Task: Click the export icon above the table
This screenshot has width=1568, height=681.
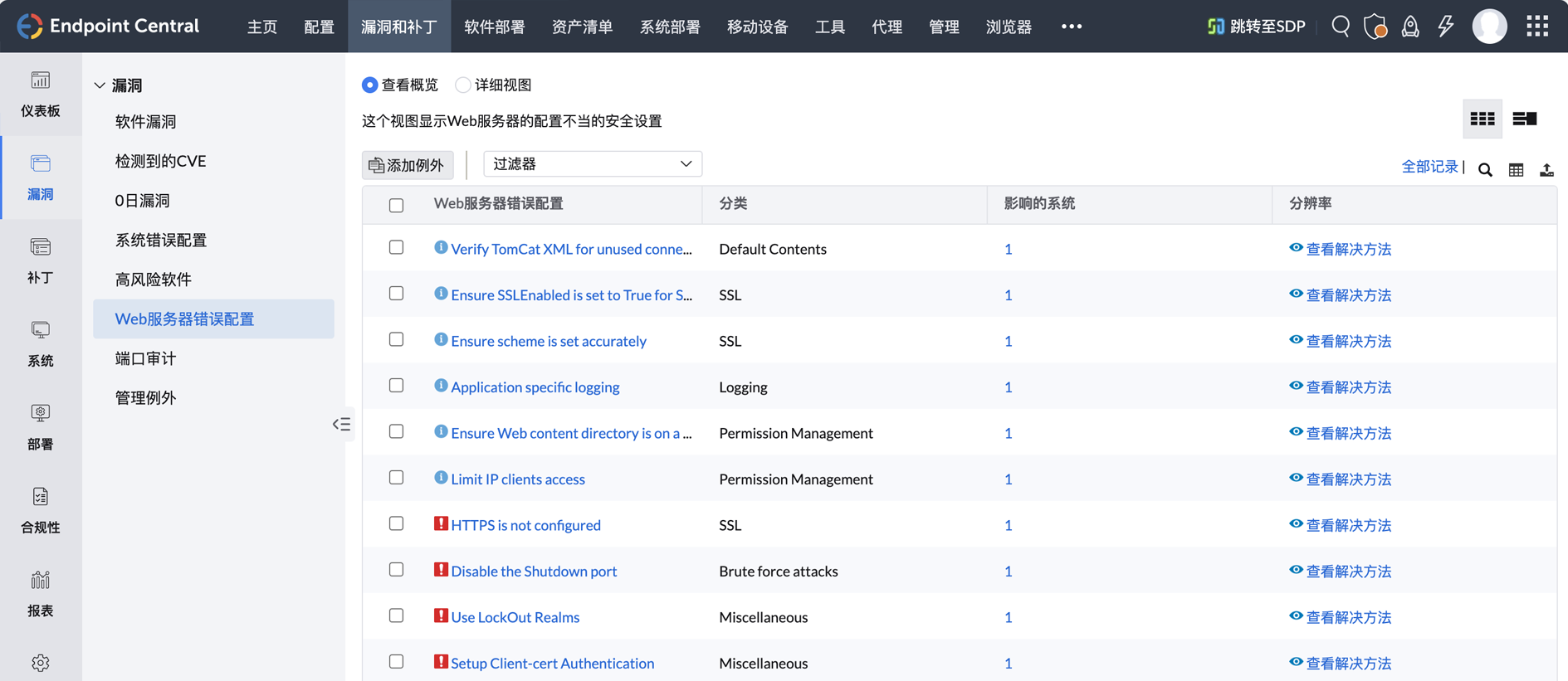Action: (x=1546, y=170)
